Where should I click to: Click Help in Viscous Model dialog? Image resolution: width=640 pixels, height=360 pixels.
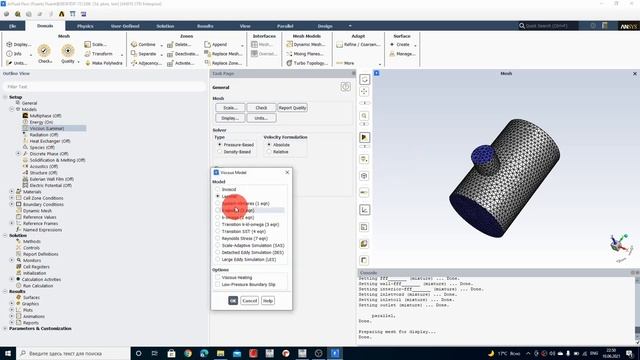268,301
